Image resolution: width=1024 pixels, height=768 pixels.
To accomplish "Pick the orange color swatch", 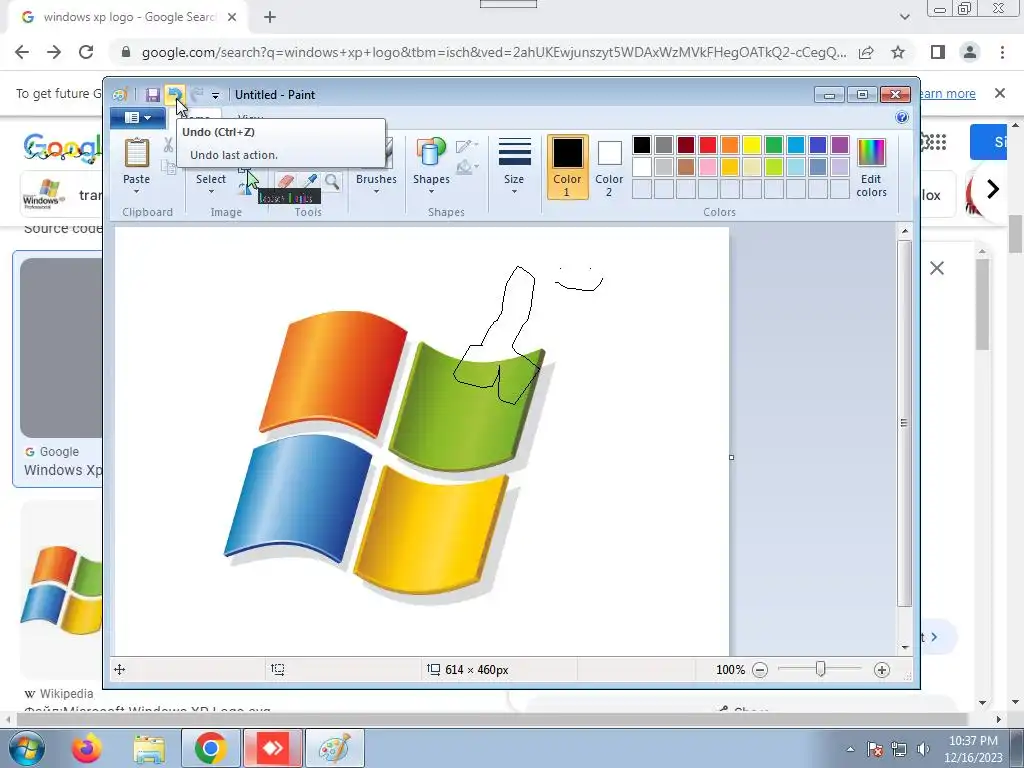I will 730,145.
